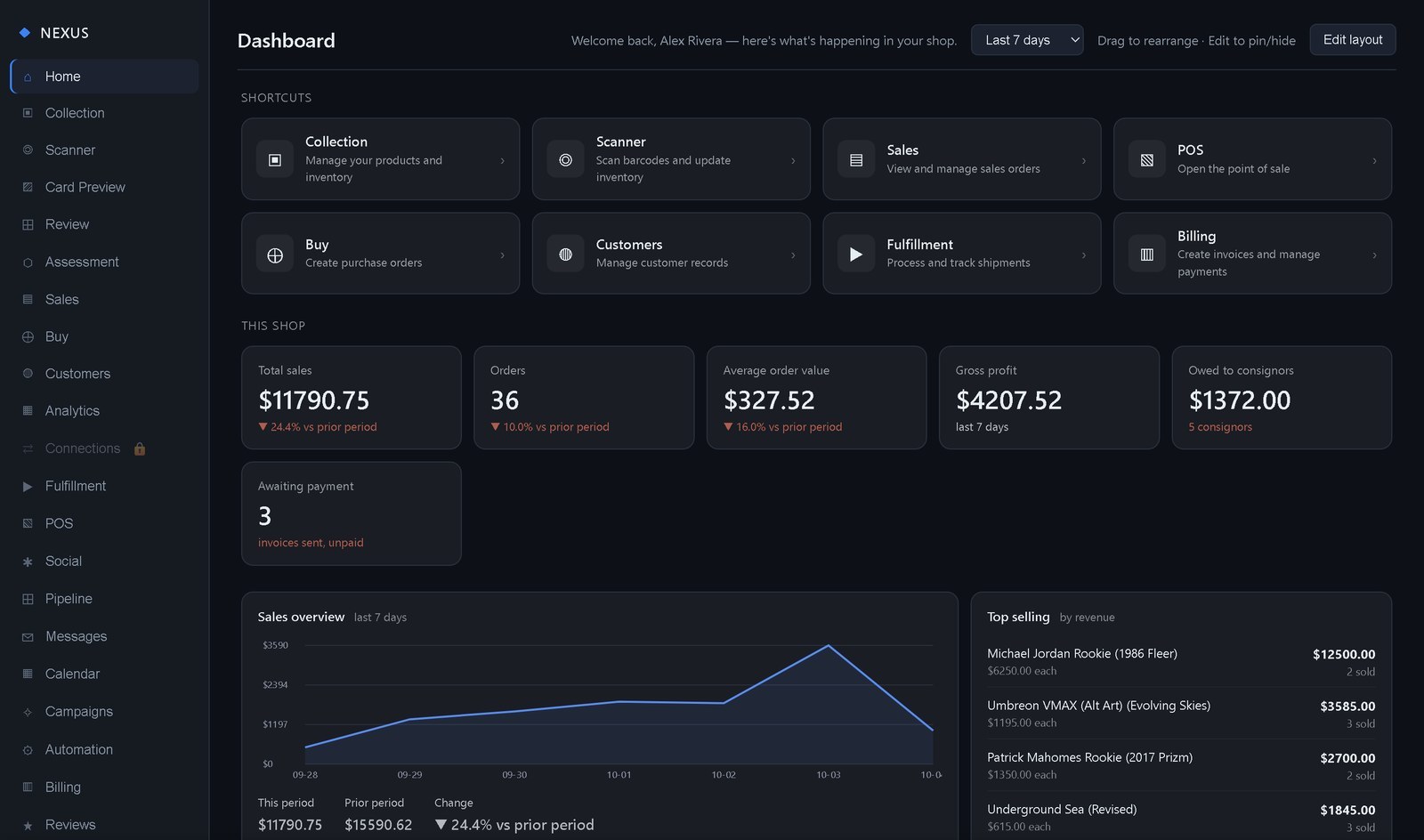Click the chevron on the Billing shortcut
1424x840 pixels.
click(1375, 255)
